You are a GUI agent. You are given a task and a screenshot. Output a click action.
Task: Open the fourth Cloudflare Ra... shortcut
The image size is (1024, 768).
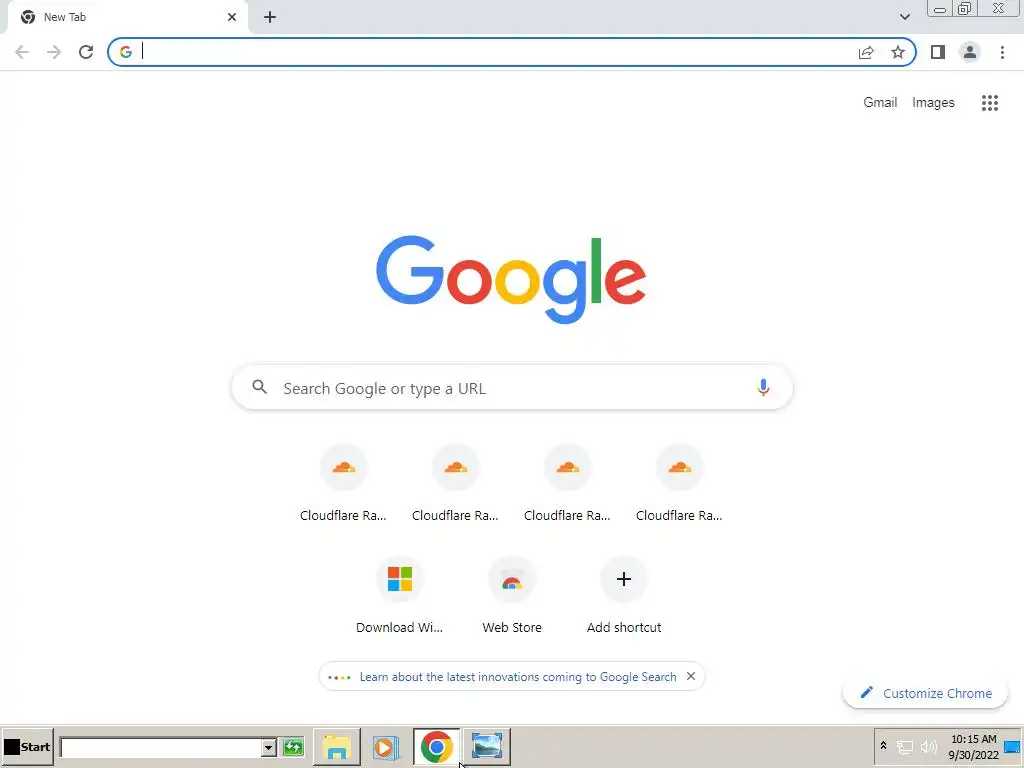(x=679, y=483)
